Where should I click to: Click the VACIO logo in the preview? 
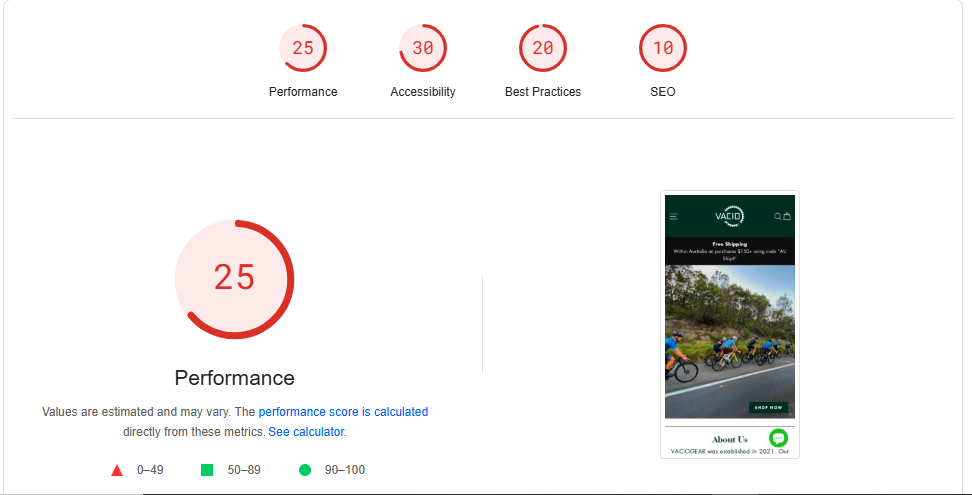(729, 216)
